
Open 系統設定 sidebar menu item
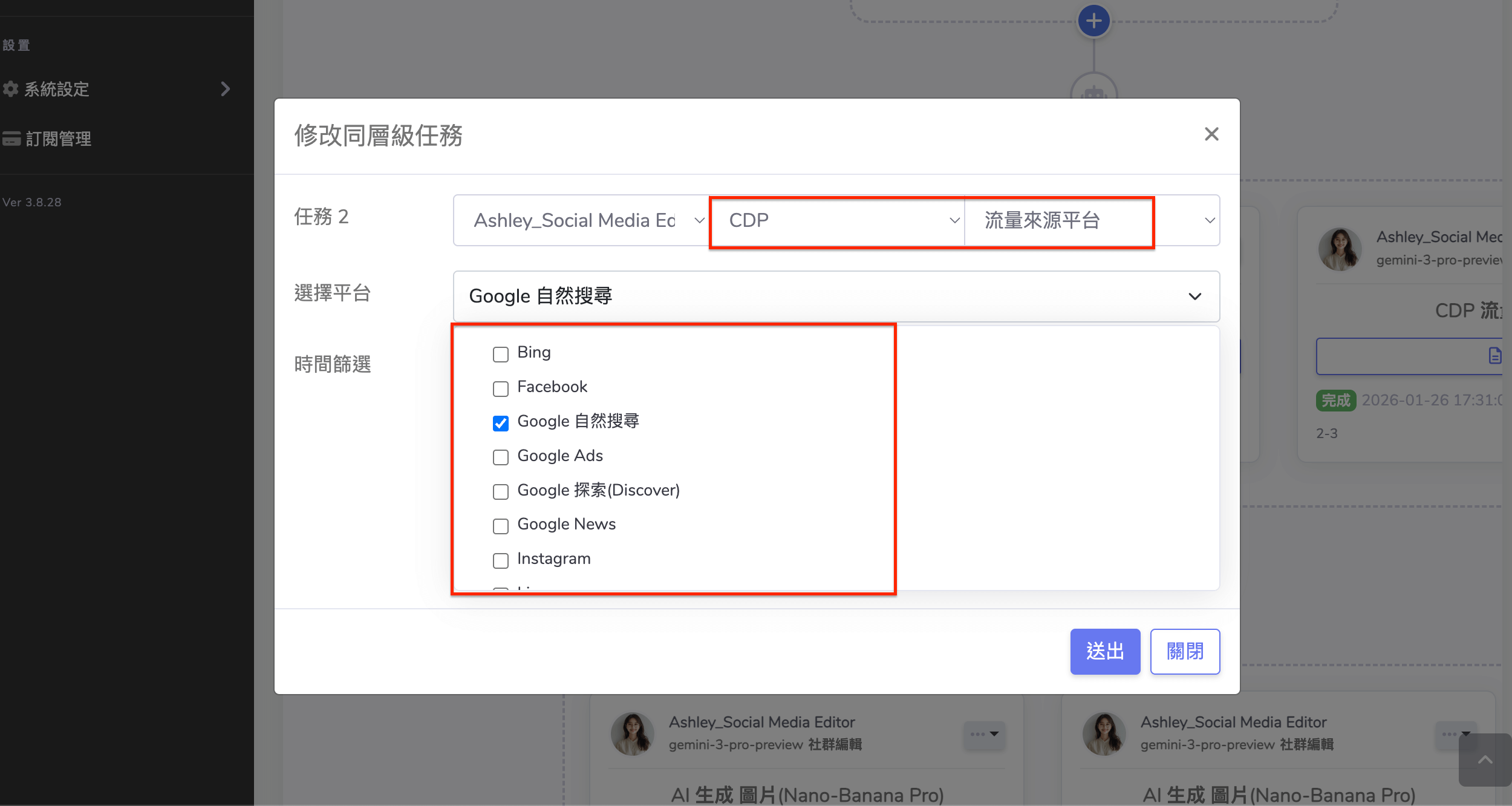coord(57,89)
